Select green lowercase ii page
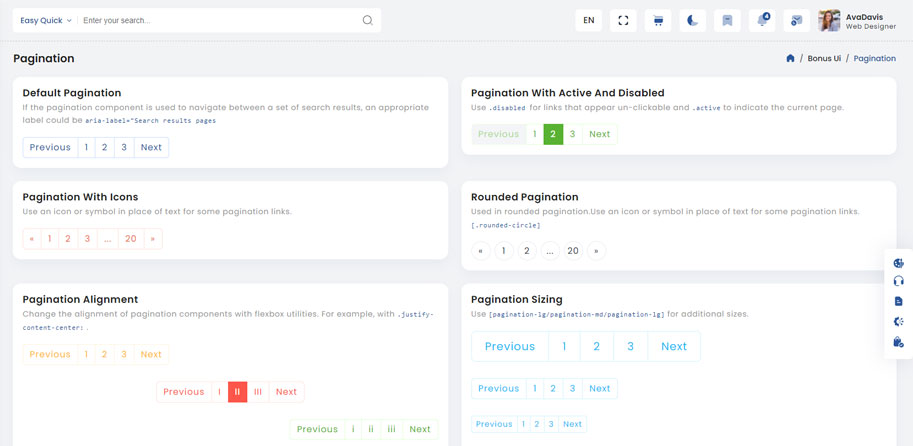 [371, 429]
